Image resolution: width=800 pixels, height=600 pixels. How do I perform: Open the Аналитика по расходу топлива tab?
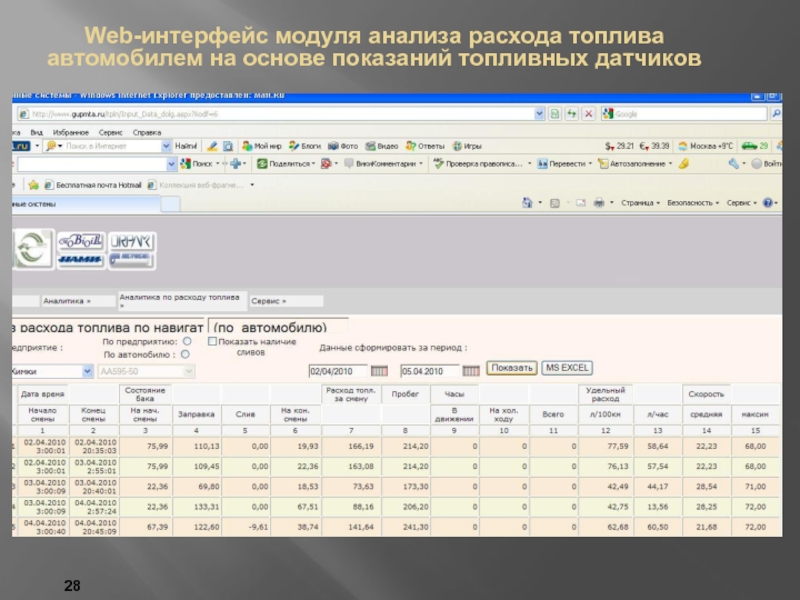click(181, 299)
